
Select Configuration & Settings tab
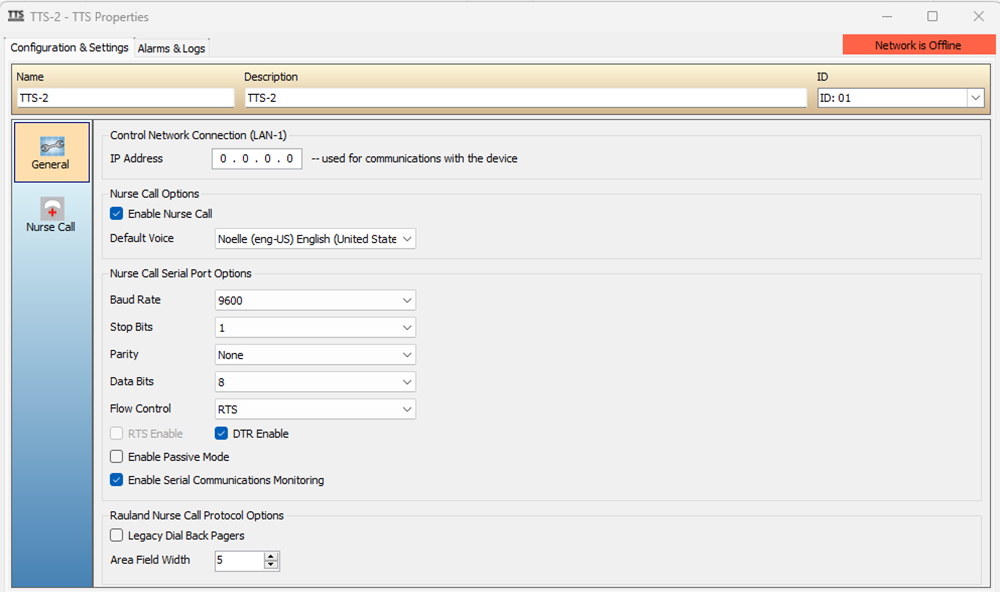coord(69,47)
